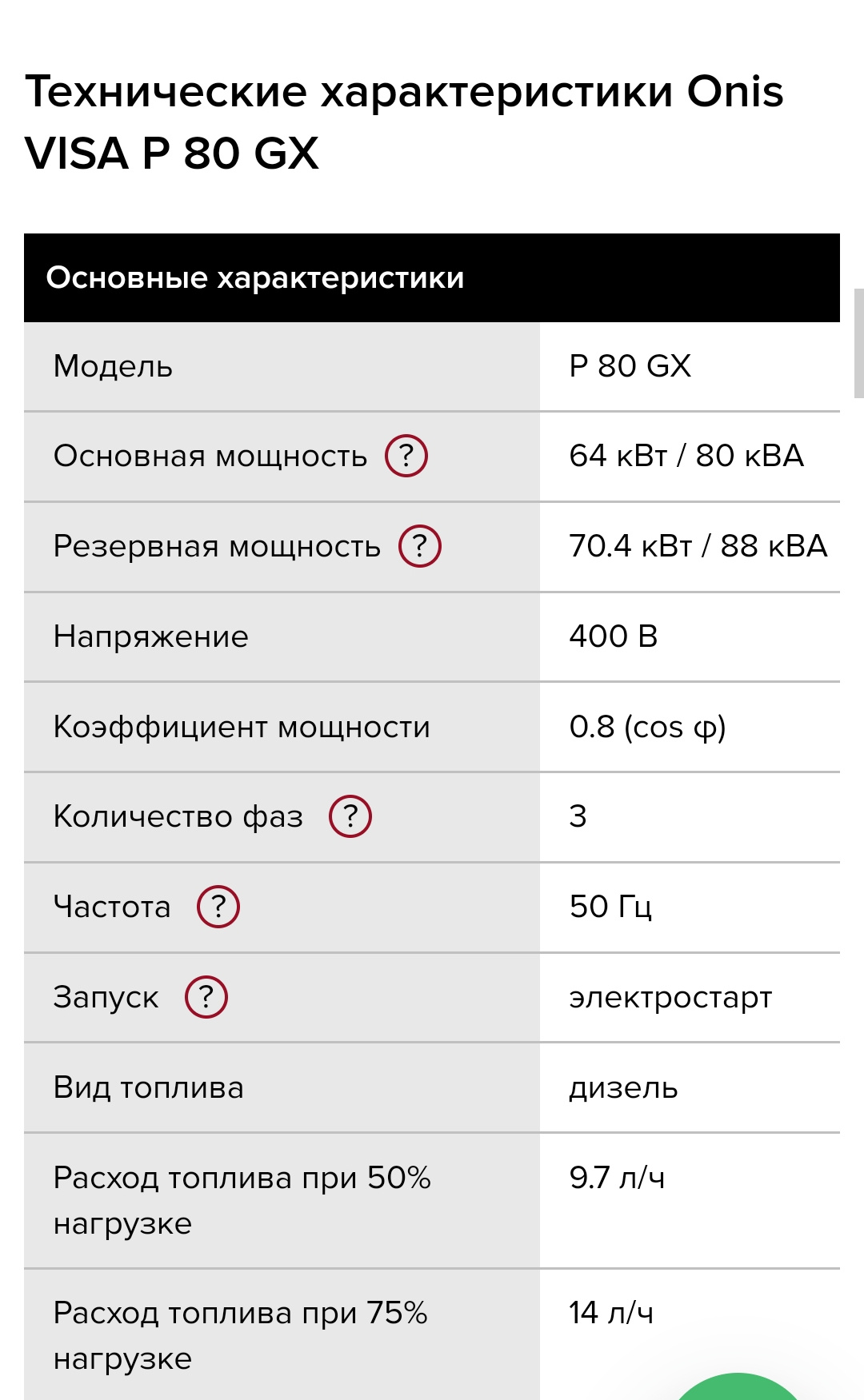Select the 70.4 кВт / 88 кВА value
The image size is (864, 1400).
pos(698,546)
